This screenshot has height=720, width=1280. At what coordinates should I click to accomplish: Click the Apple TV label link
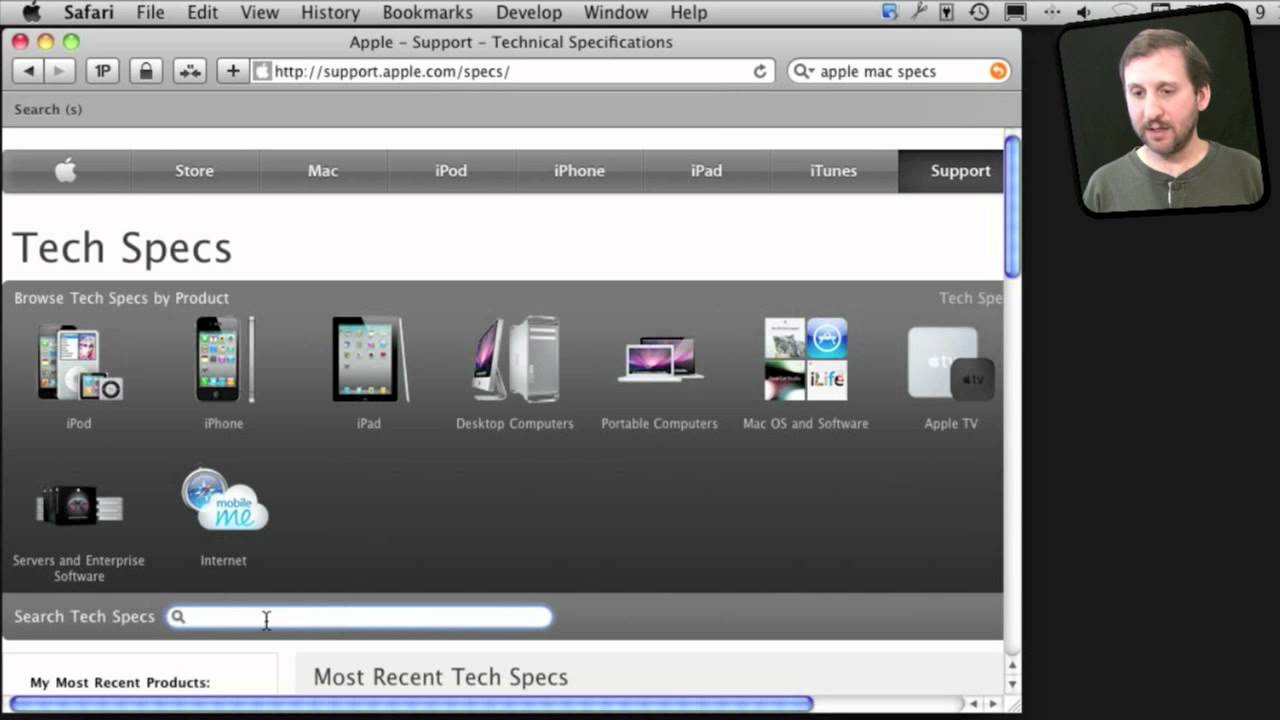click(x=951, y=424)
